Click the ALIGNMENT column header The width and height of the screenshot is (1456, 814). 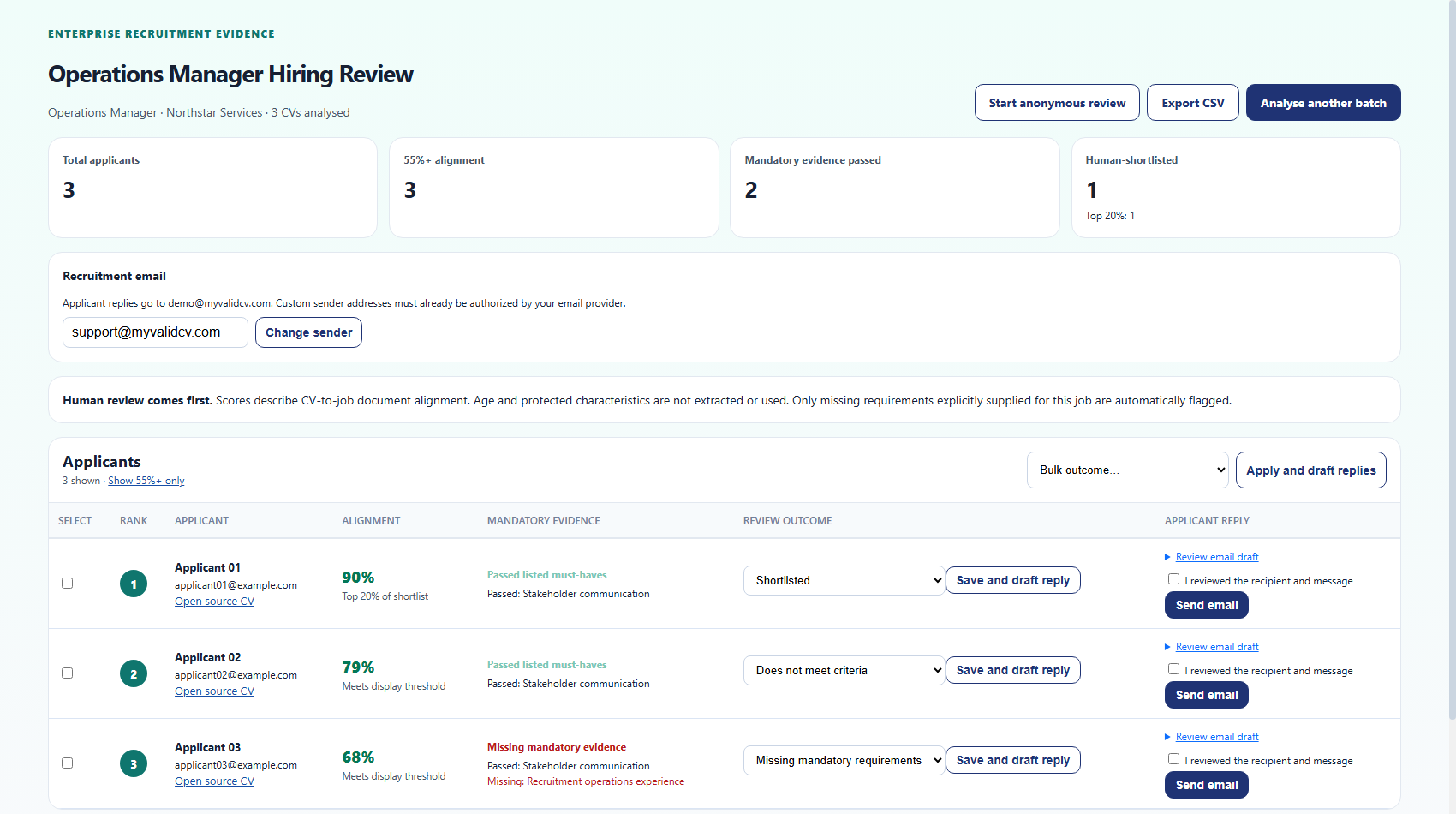[x=371, y=521]
